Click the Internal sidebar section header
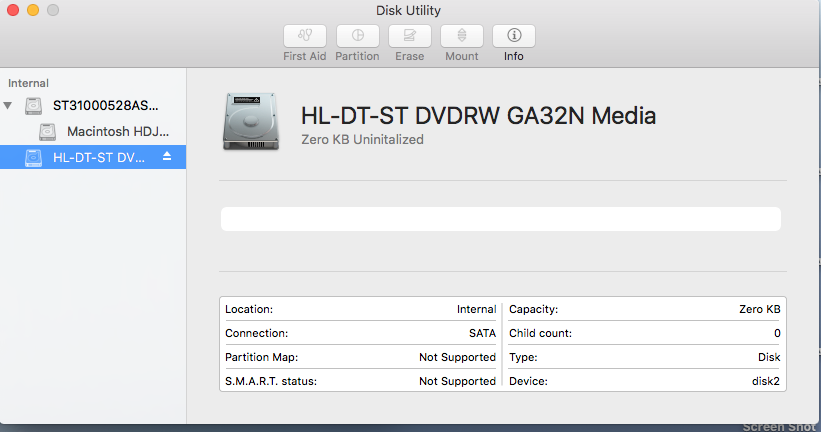The height and width of the screenshot is (432, 821). coord(28,83)
